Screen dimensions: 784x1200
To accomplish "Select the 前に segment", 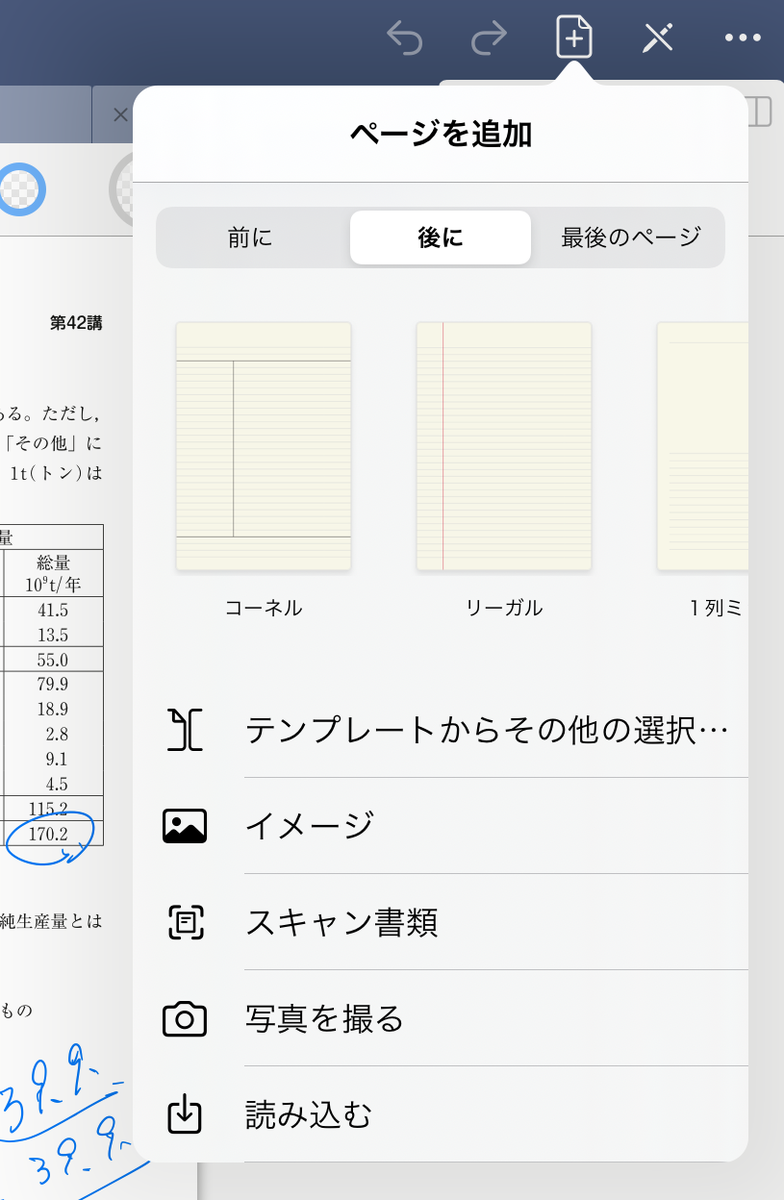I will 250,237.
